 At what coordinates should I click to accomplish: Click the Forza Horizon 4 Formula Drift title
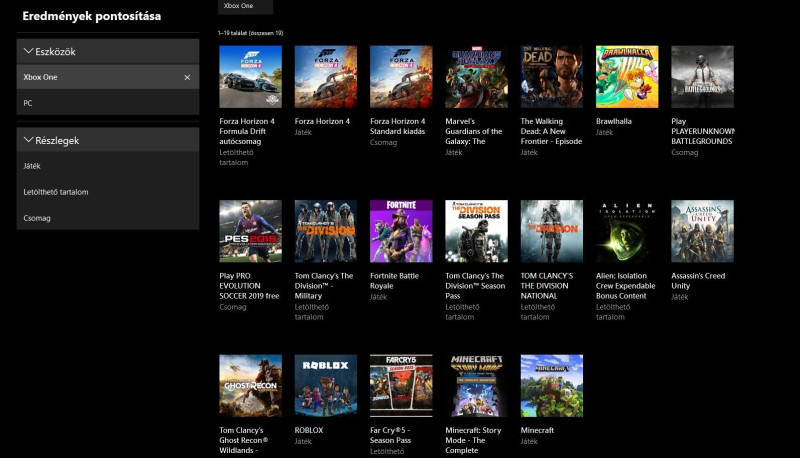click(x=247, y=131)
